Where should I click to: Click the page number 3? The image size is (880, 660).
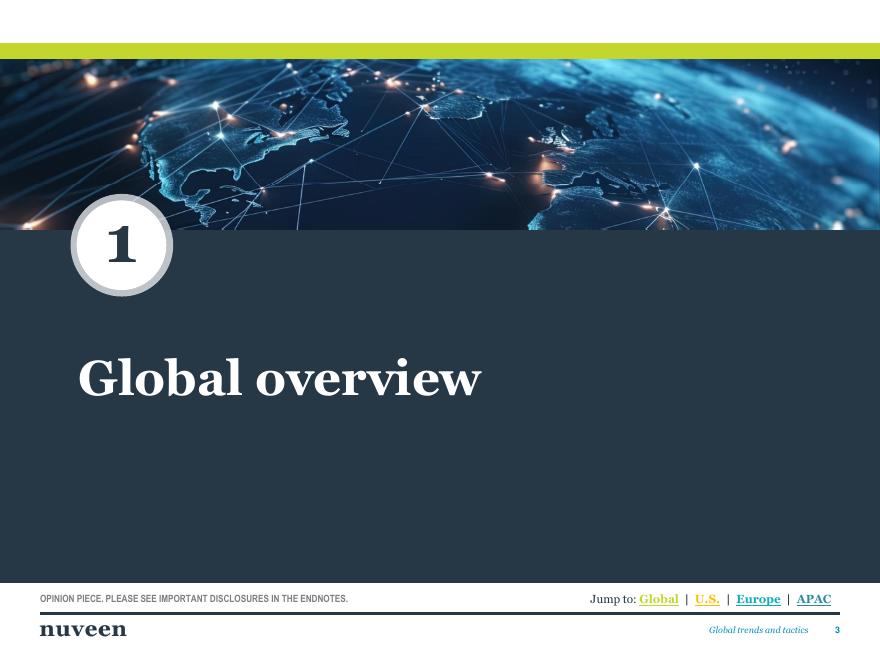pos(837,630)
